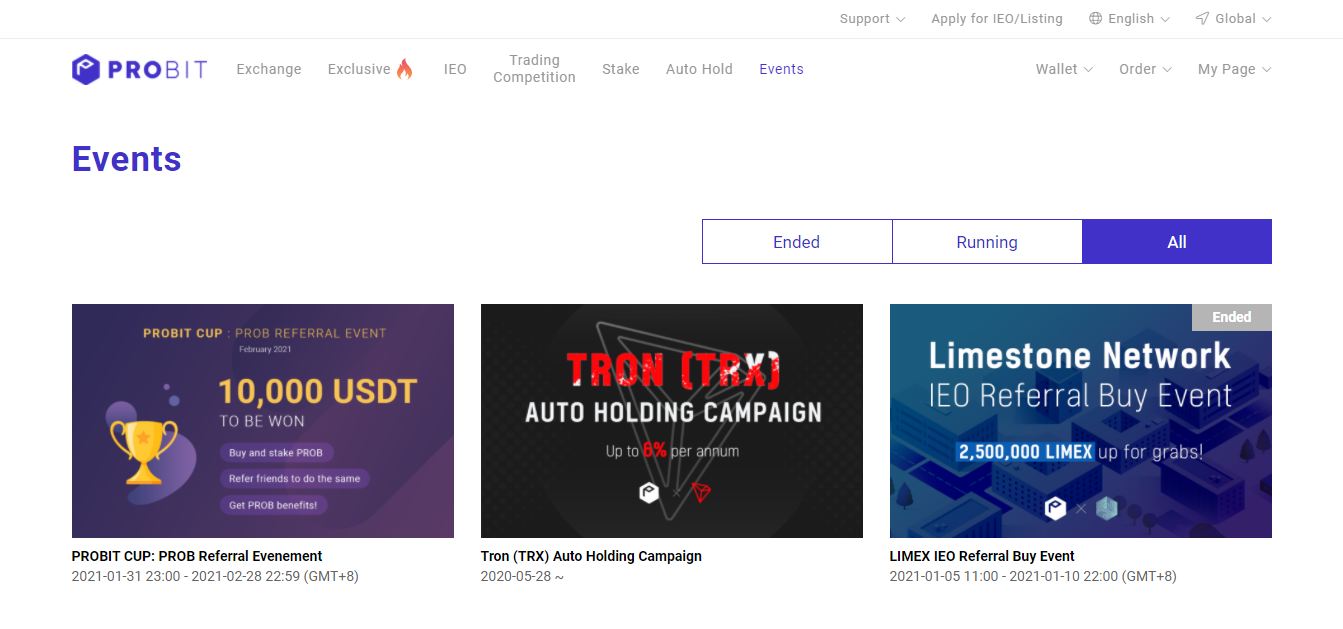1343x629 pixels.
Task: Go to the Exchange page
Action: [x=268, y=69]
